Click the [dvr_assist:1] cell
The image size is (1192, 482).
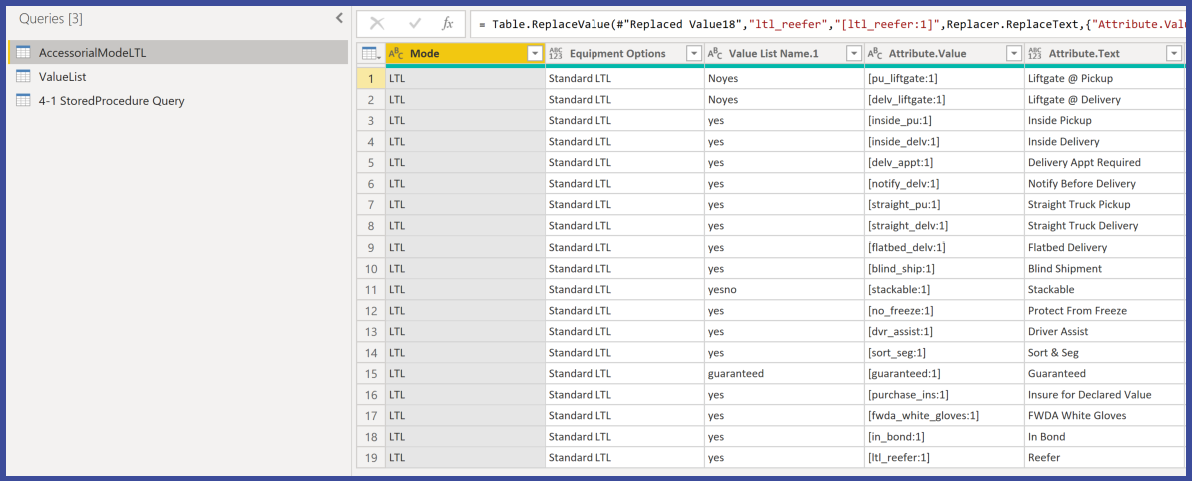tap(944, 331)
